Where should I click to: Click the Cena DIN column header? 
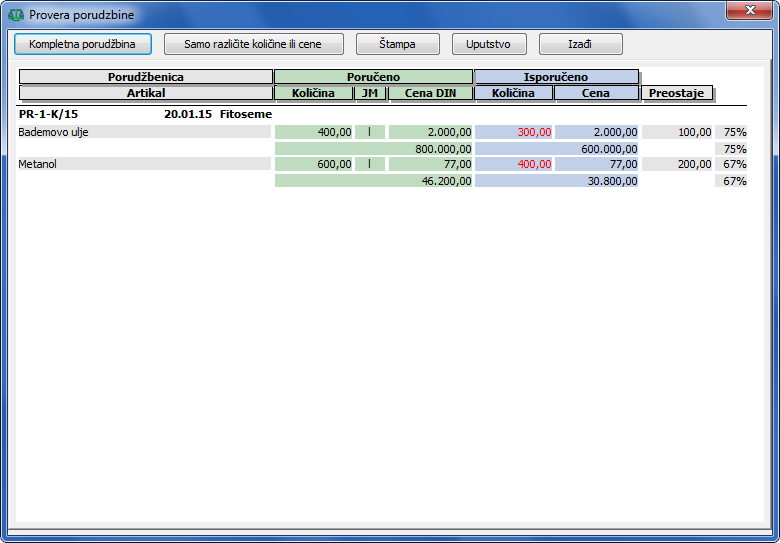(x=430, y=93)
